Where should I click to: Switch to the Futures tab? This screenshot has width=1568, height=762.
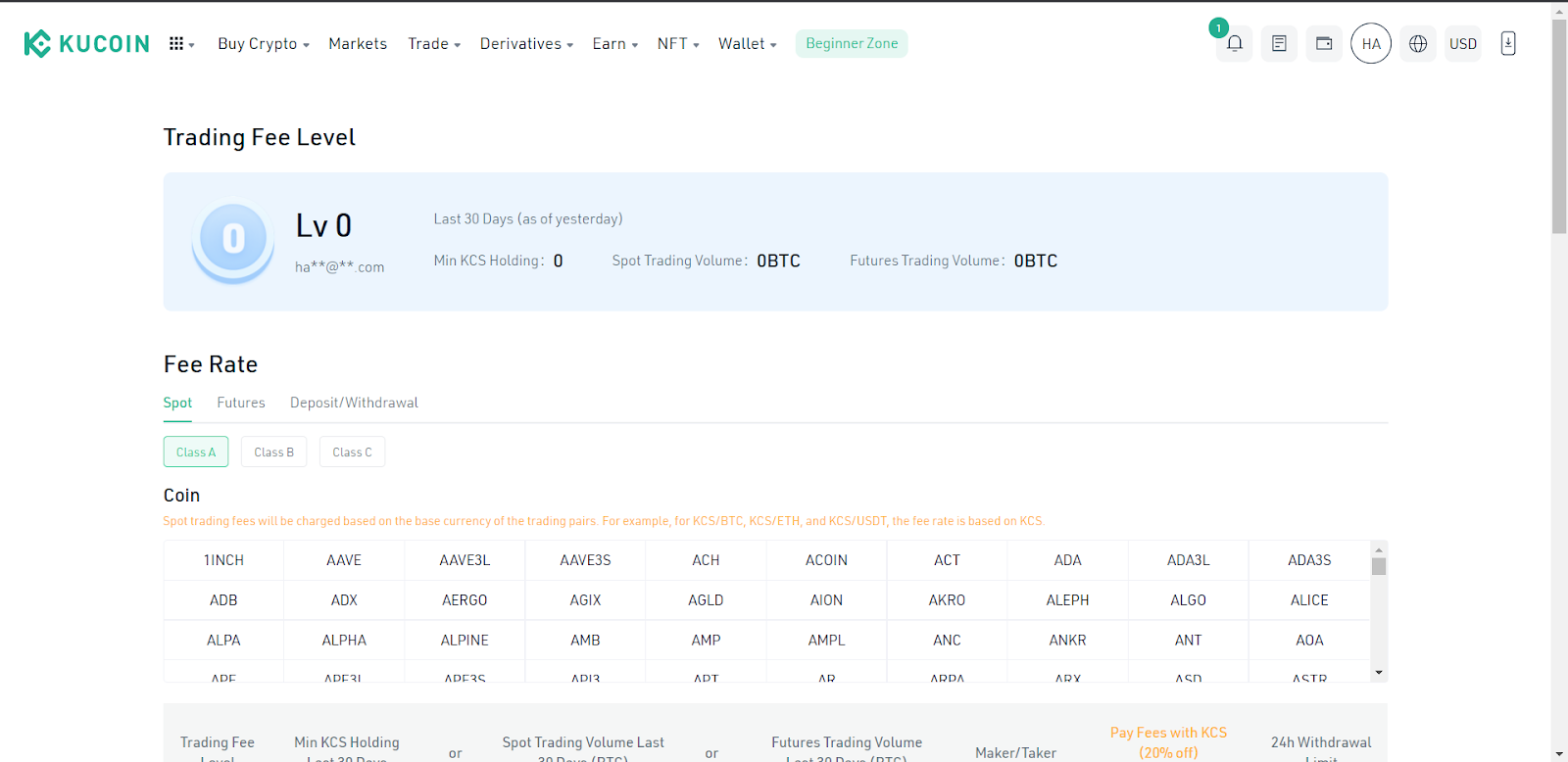pyautogui.click(x=241, y=403)
